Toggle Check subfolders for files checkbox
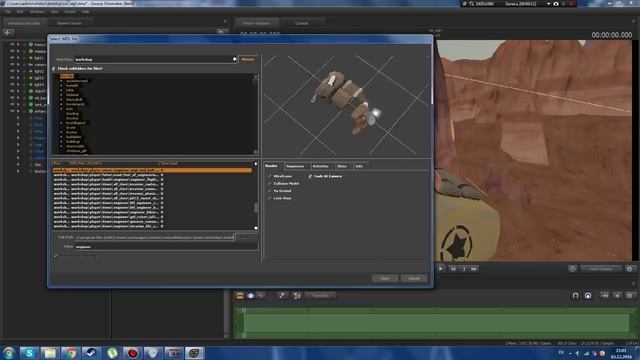 (x=53, y=69)
